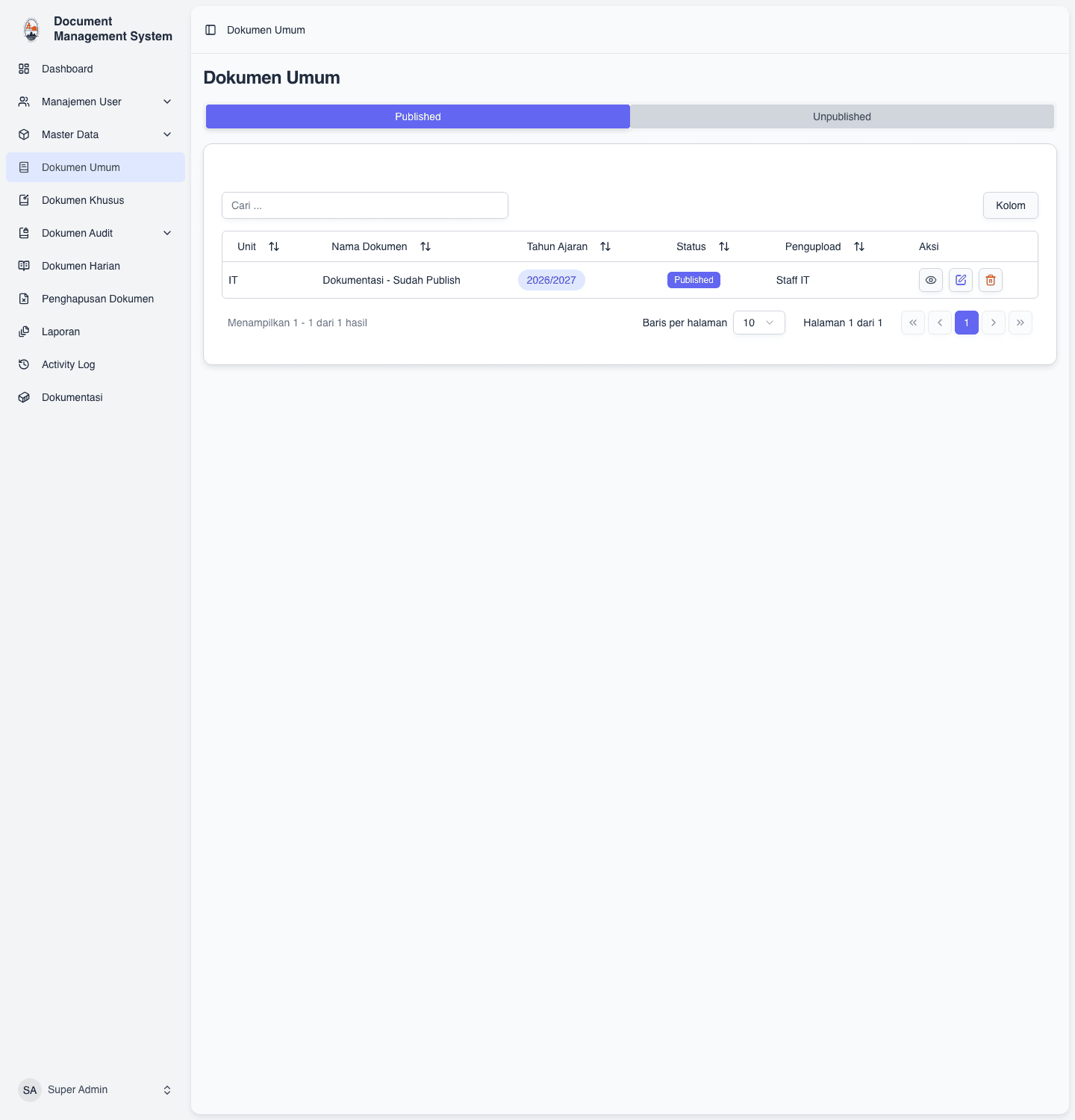Viewport: 1075px width, 1120px height.
Task: Click the Cari search field
Action: [365, 205]
